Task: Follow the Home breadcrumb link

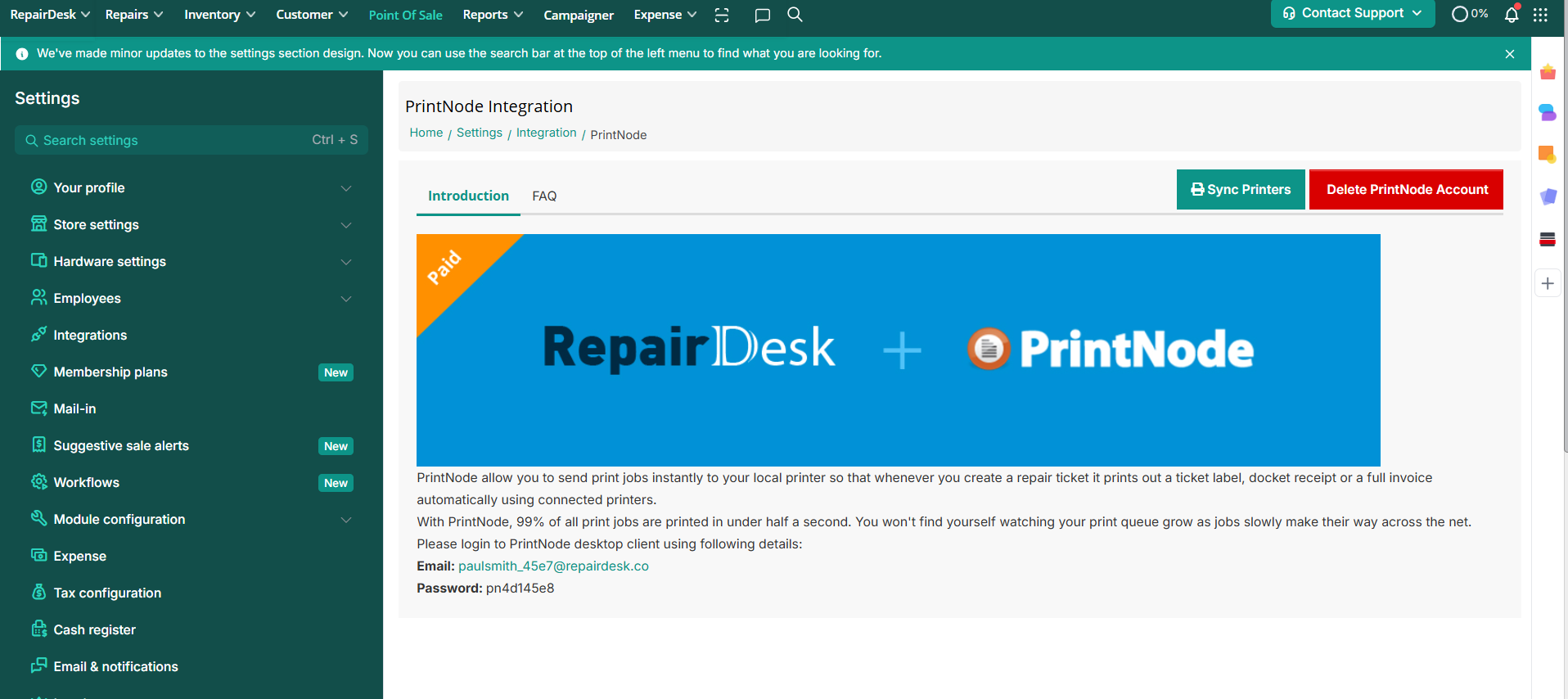Action: point(426,133)
